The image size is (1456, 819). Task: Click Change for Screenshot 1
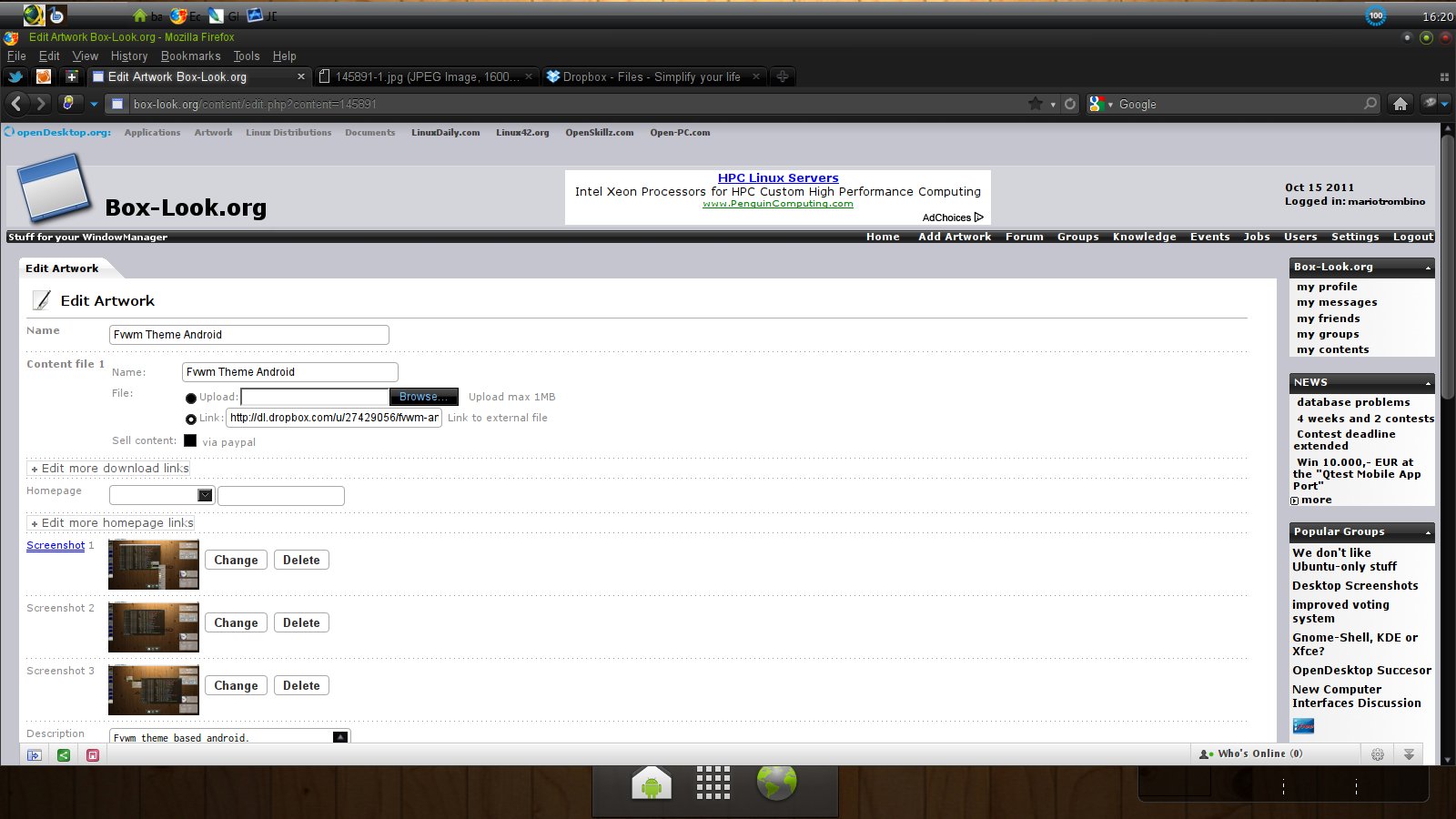pyautogui.click(x=236, y=560)
